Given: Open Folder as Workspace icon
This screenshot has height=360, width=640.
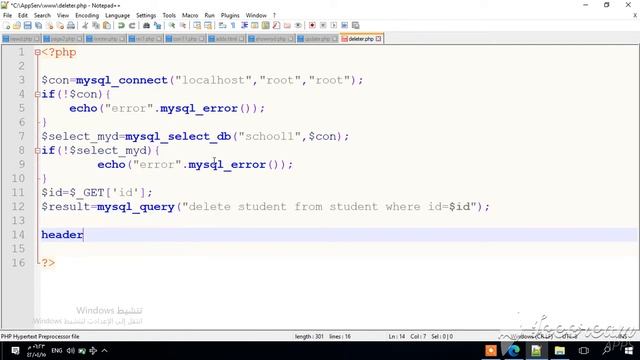Looking at the screenshot, I should (287, 25).
